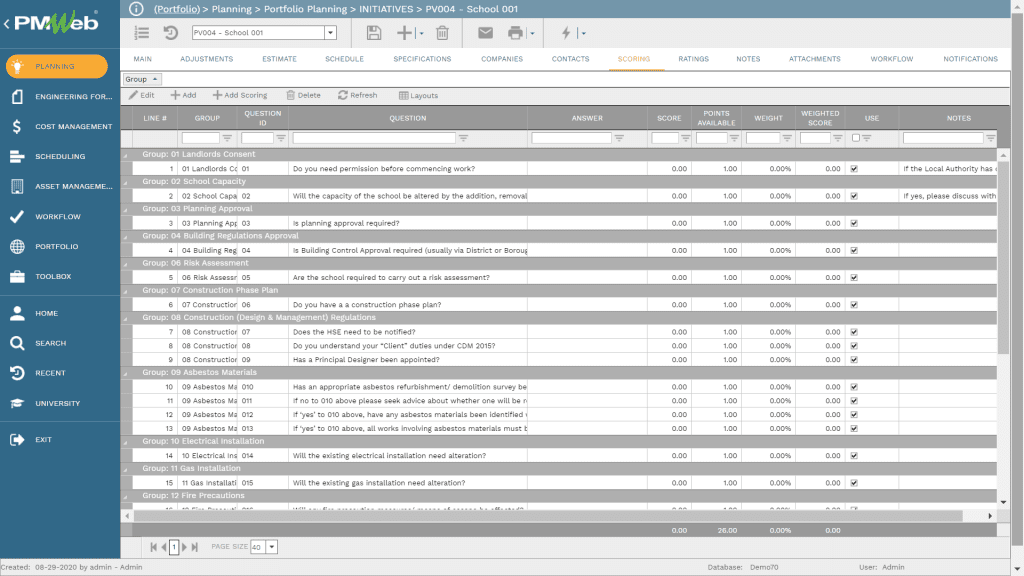Click the Save disk icon in toolbar
Image resolution: width=1024 pixels, height=576 pixels.
coord(374,33)
